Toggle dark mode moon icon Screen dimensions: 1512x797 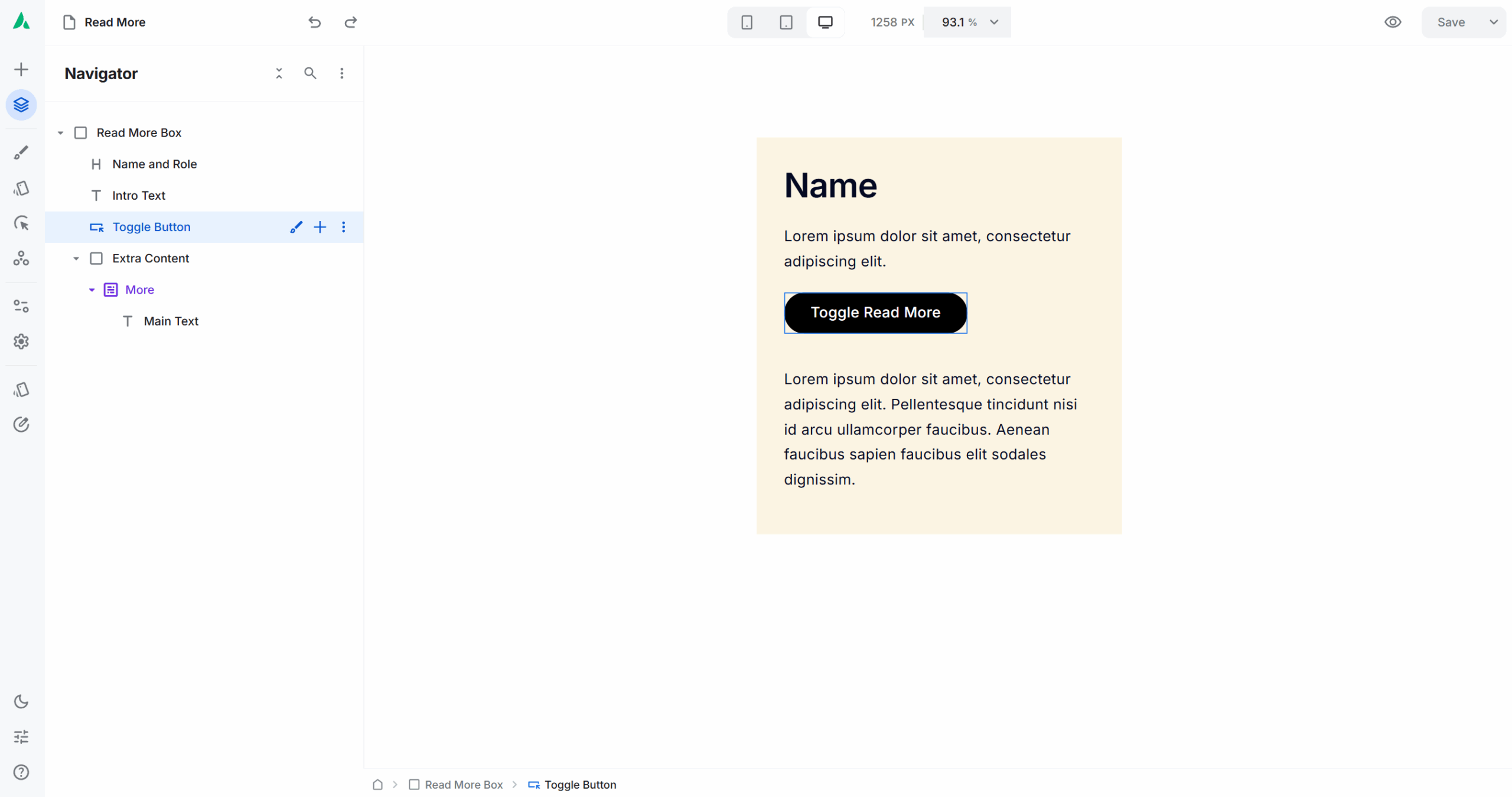(x=21, y=701)
